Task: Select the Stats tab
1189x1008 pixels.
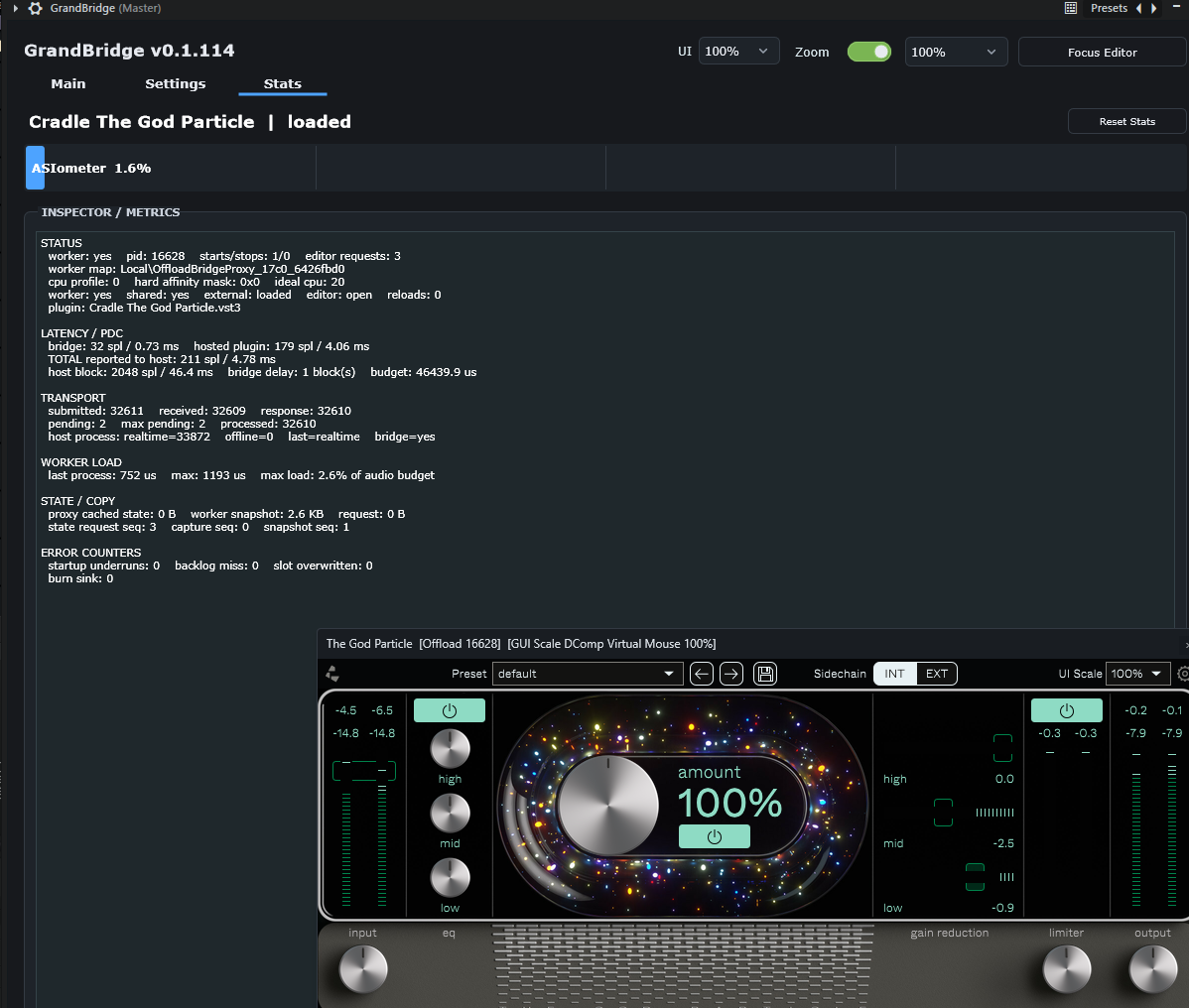Action: coord(283,84)
